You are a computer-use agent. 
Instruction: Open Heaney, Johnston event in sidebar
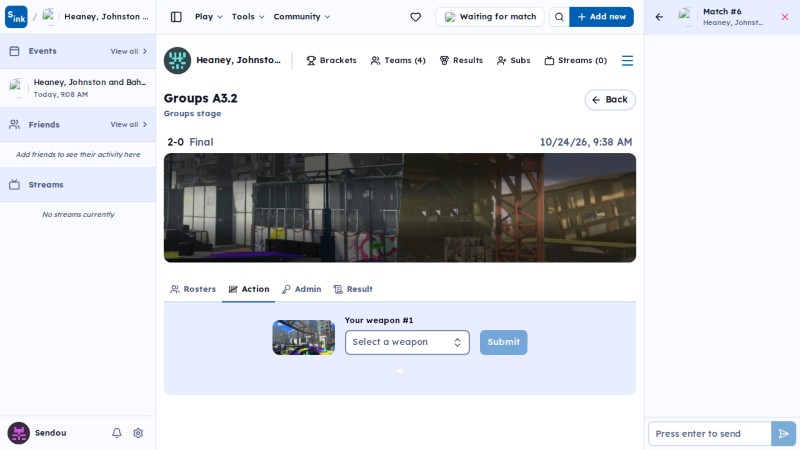(78, 88)
